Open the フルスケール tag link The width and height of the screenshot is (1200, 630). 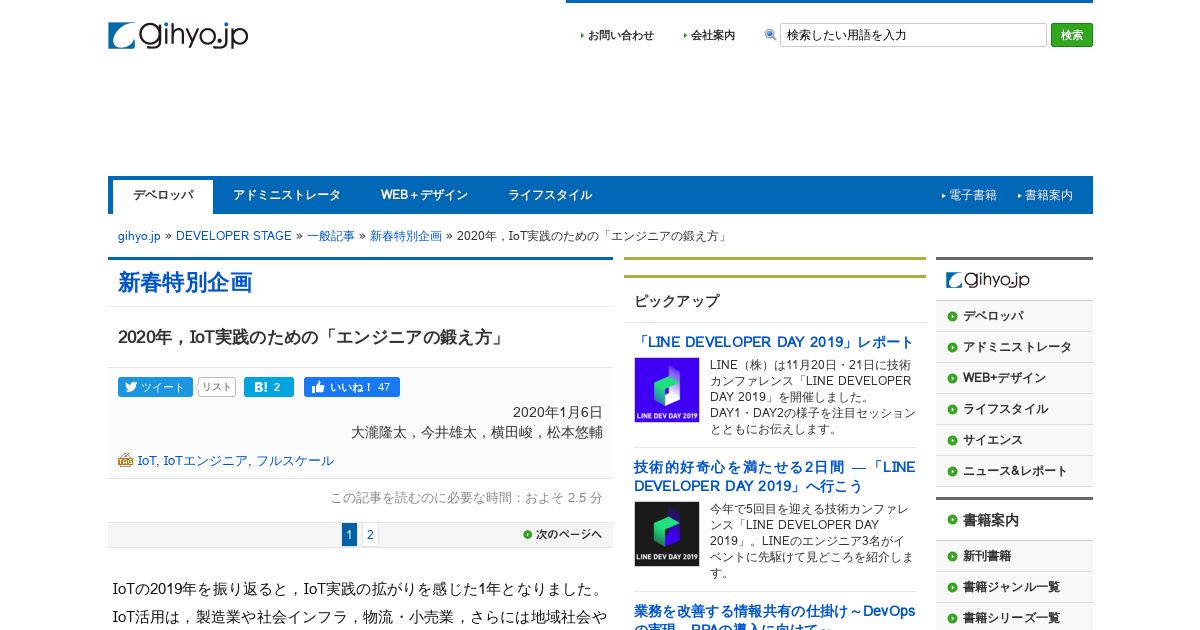[x=295, y=461]
